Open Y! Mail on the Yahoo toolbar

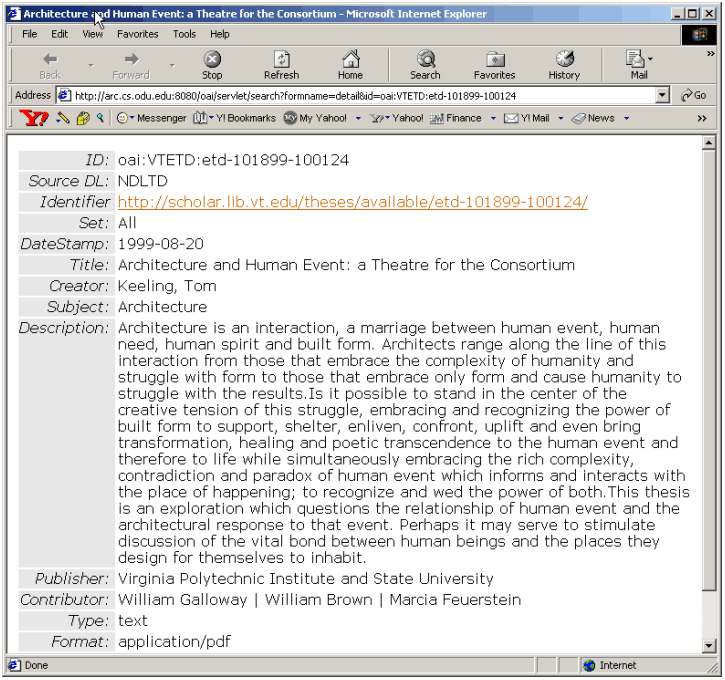(527, 118)
